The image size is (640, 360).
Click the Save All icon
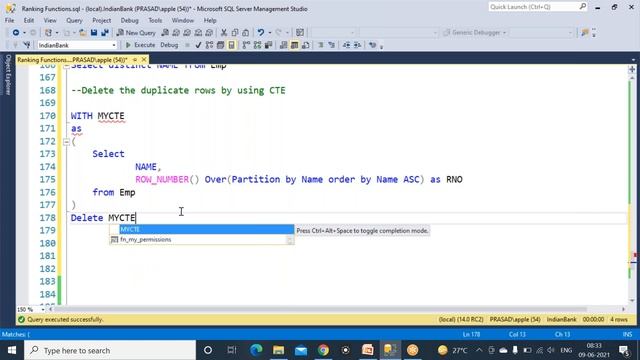coord(105,33)
